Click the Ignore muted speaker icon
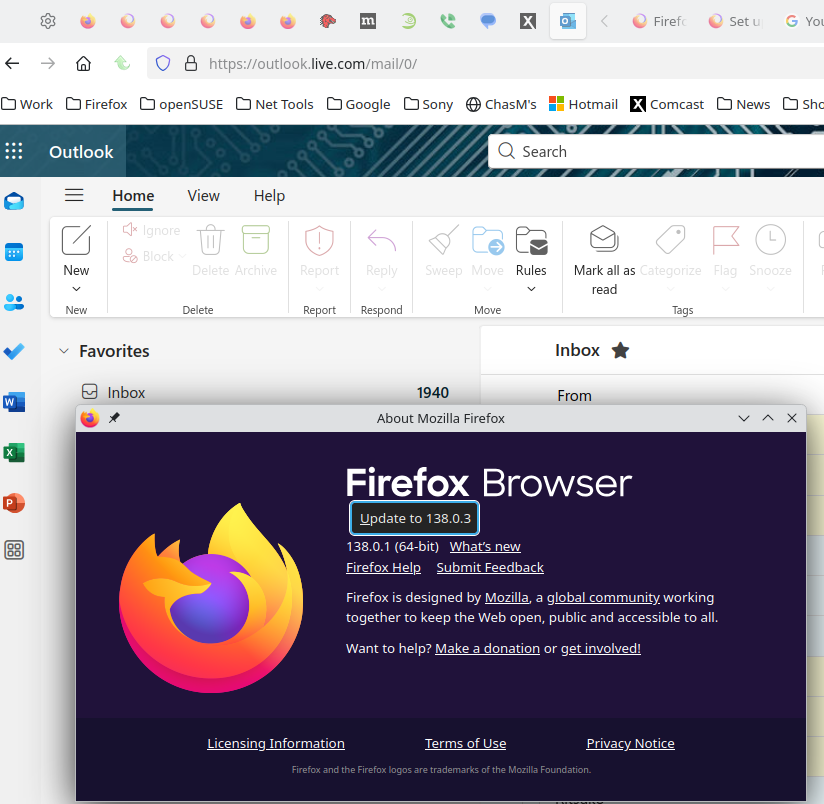 pos(130,230)
